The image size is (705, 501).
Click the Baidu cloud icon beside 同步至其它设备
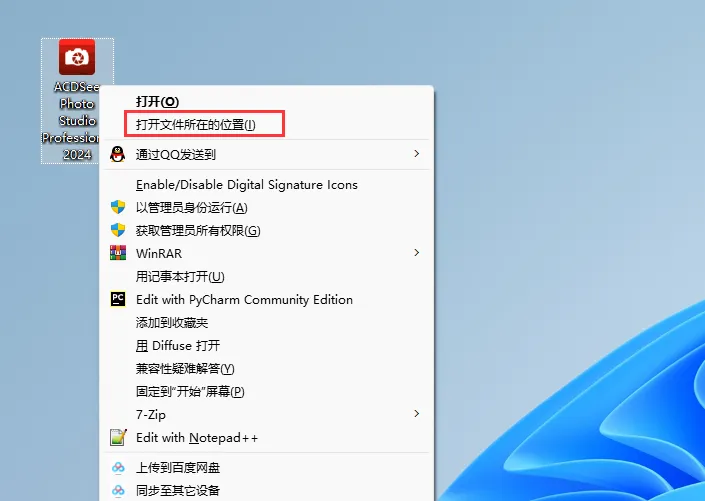pyautogui.click(x=118, y=490)
